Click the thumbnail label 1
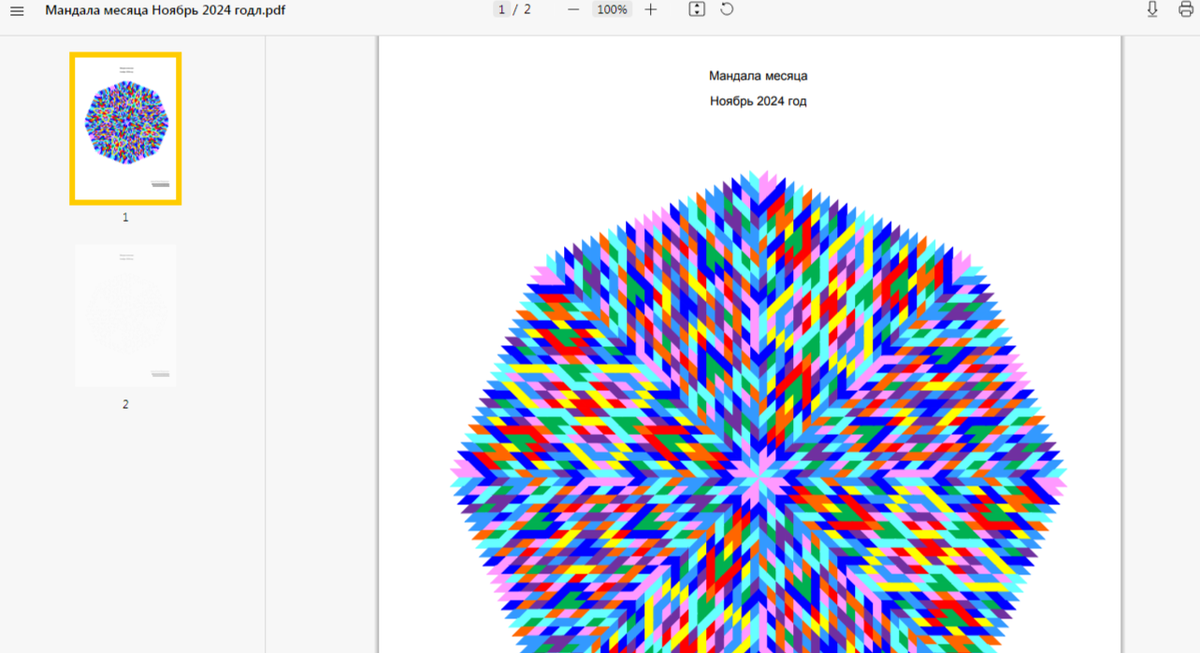This screenshot has width=1200, height=653. [125, 217]
